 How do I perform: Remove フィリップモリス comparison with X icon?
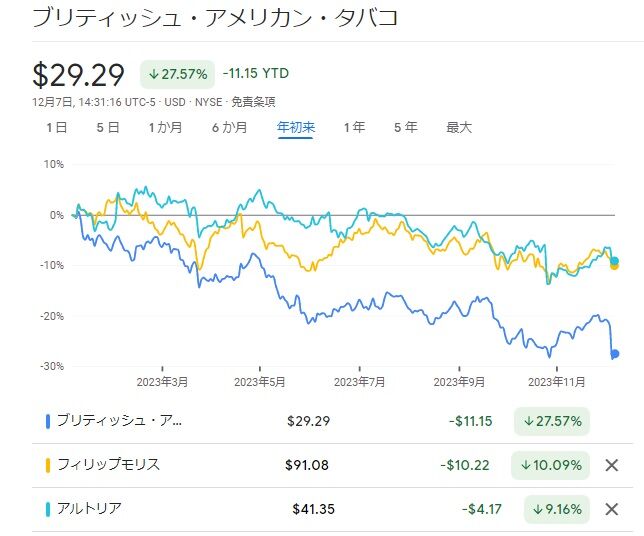click(612, 465)
